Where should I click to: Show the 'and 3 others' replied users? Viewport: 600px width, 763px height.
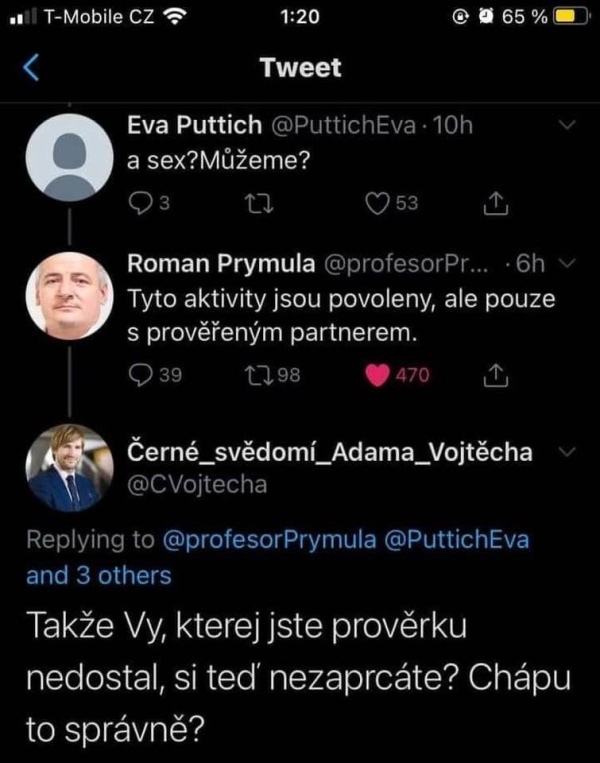point(99,575)
